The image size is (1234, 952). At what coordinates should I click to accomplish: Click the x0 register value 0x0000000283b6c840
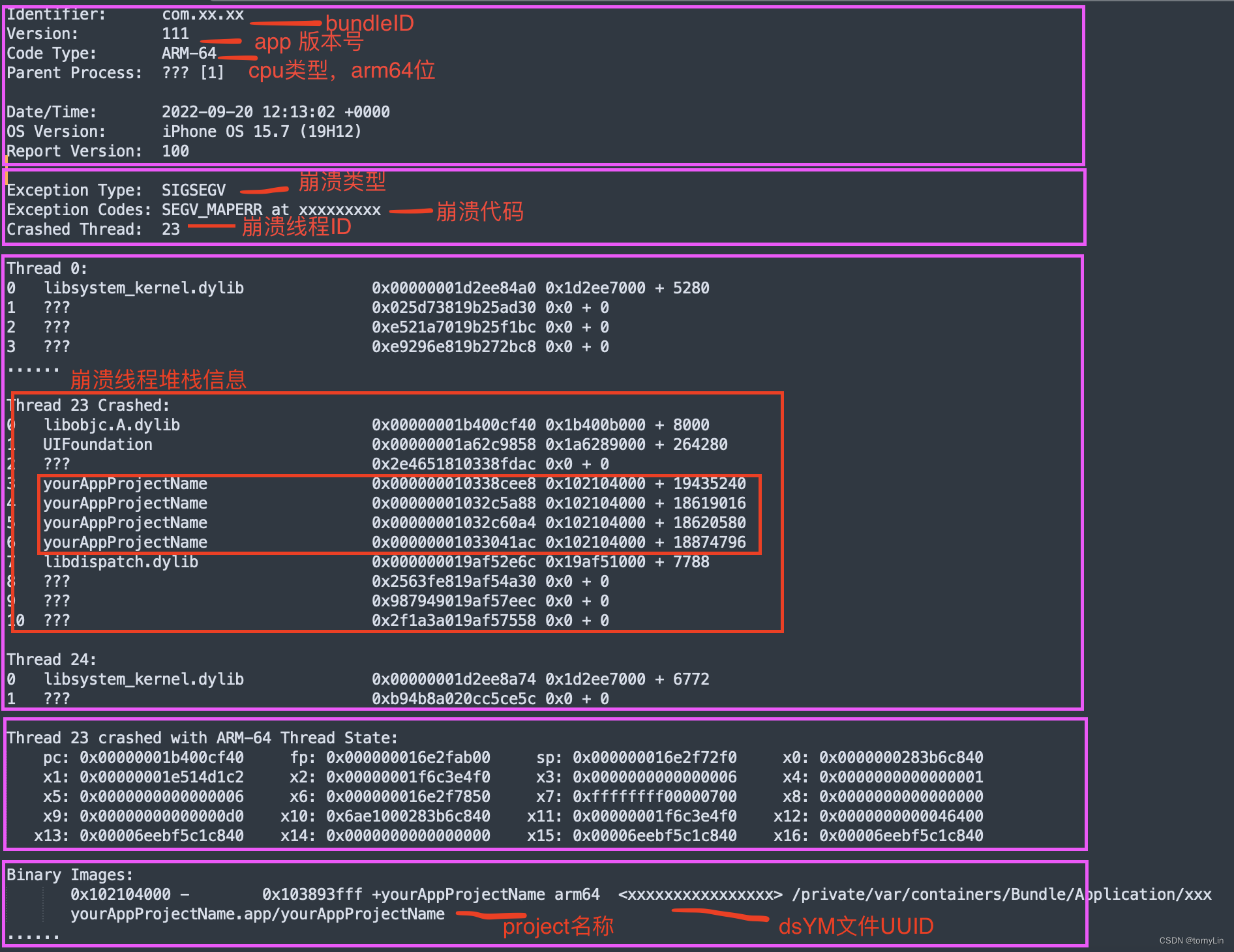901,758
